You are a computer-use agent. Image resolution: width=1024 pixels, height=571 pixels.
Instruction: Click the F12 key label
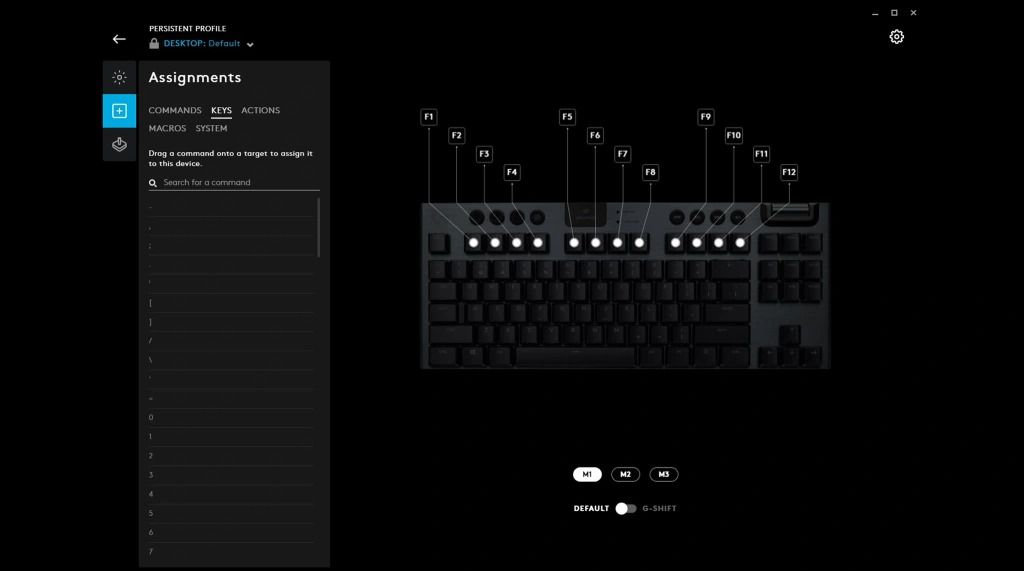(789, 172)
